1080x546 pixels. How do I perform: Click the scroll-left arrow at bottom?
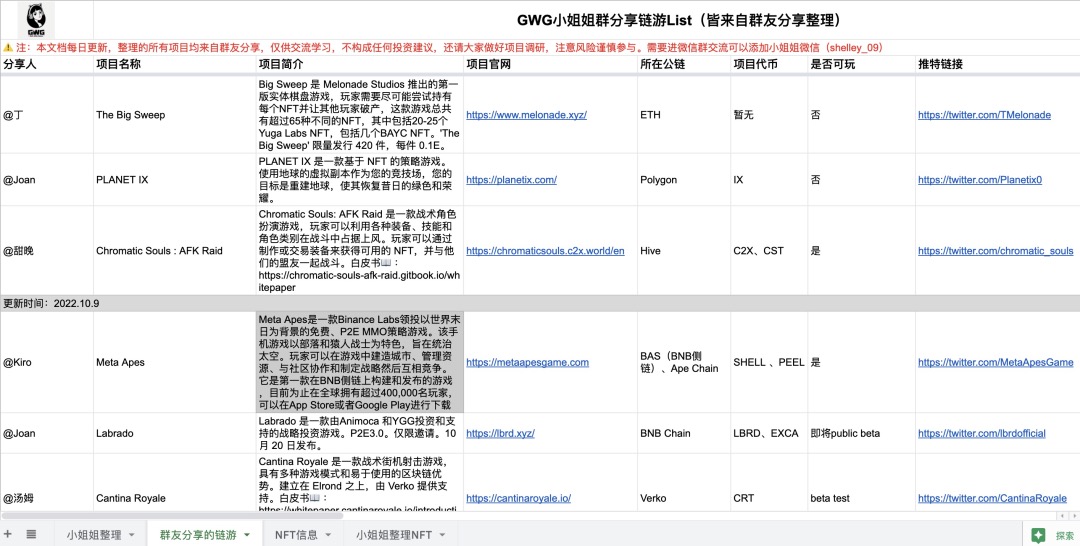1062,516
